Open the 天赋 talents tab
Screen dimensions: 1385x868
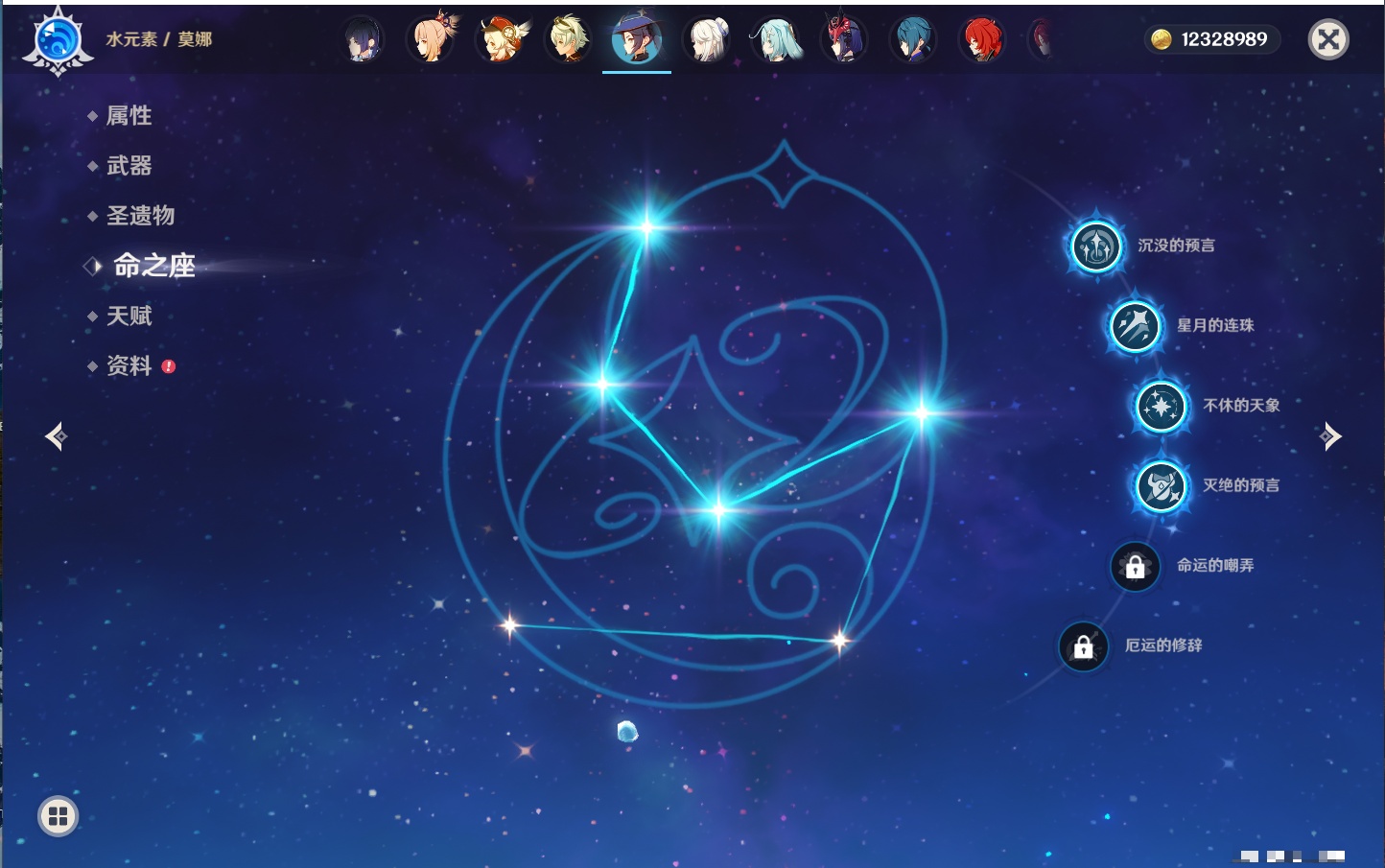click(x=129, y=316)
